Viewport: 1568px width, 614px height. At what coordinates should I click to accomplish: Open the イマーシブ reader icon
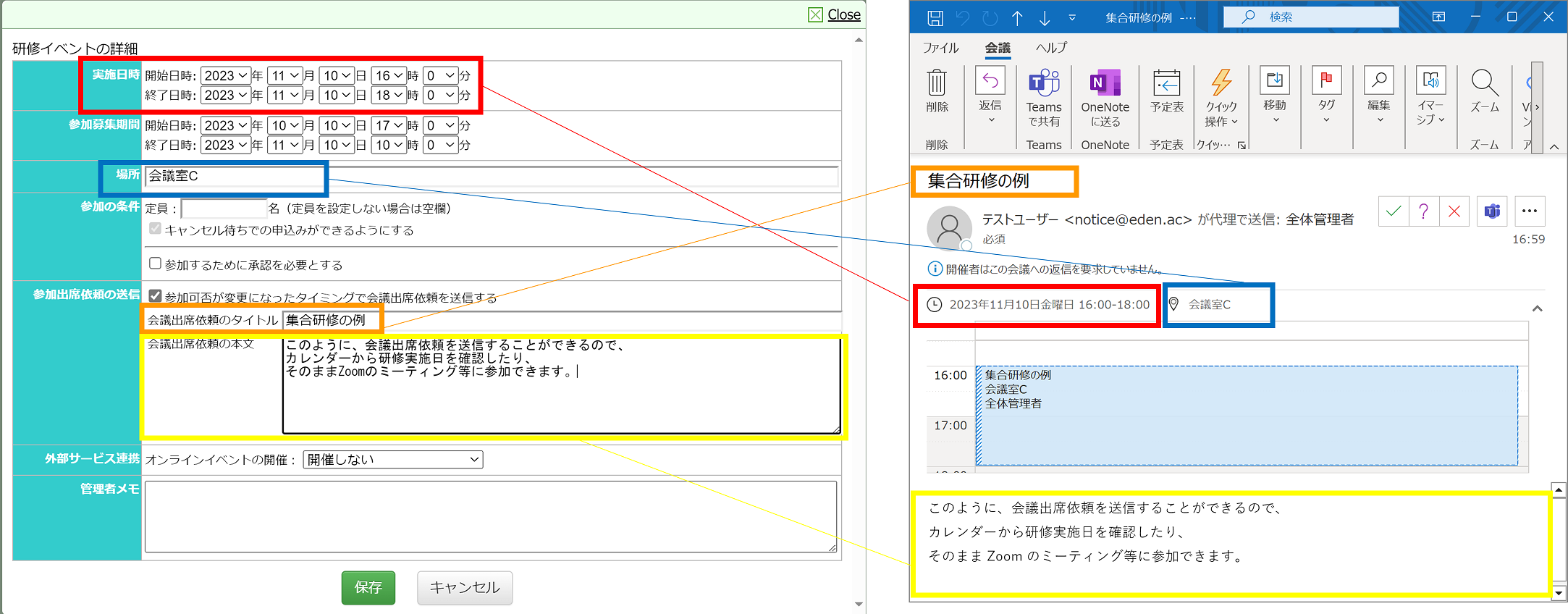[1431, 80]
